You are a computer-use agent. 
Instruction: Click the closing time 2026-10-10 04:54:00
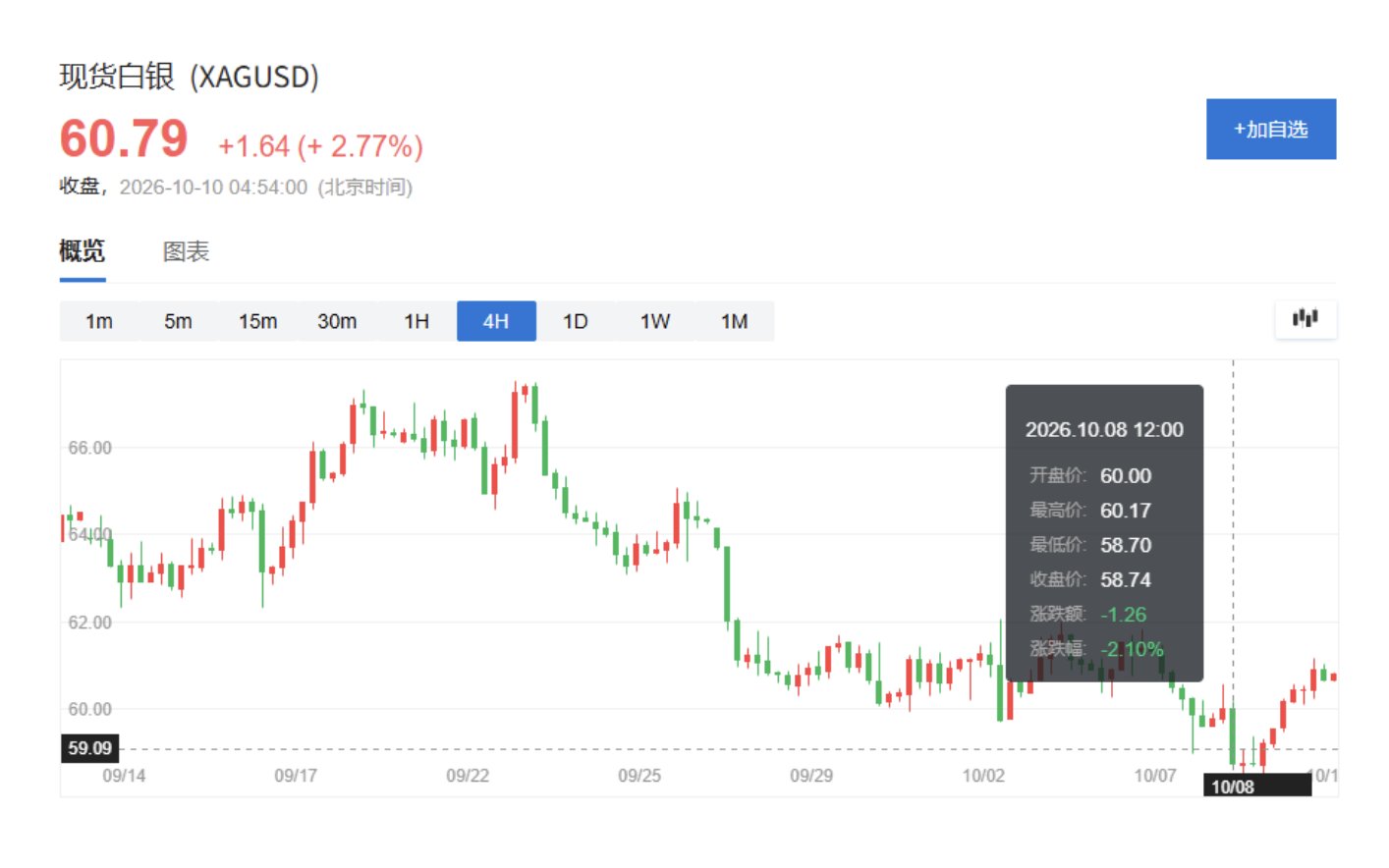(x=213, y=188)
